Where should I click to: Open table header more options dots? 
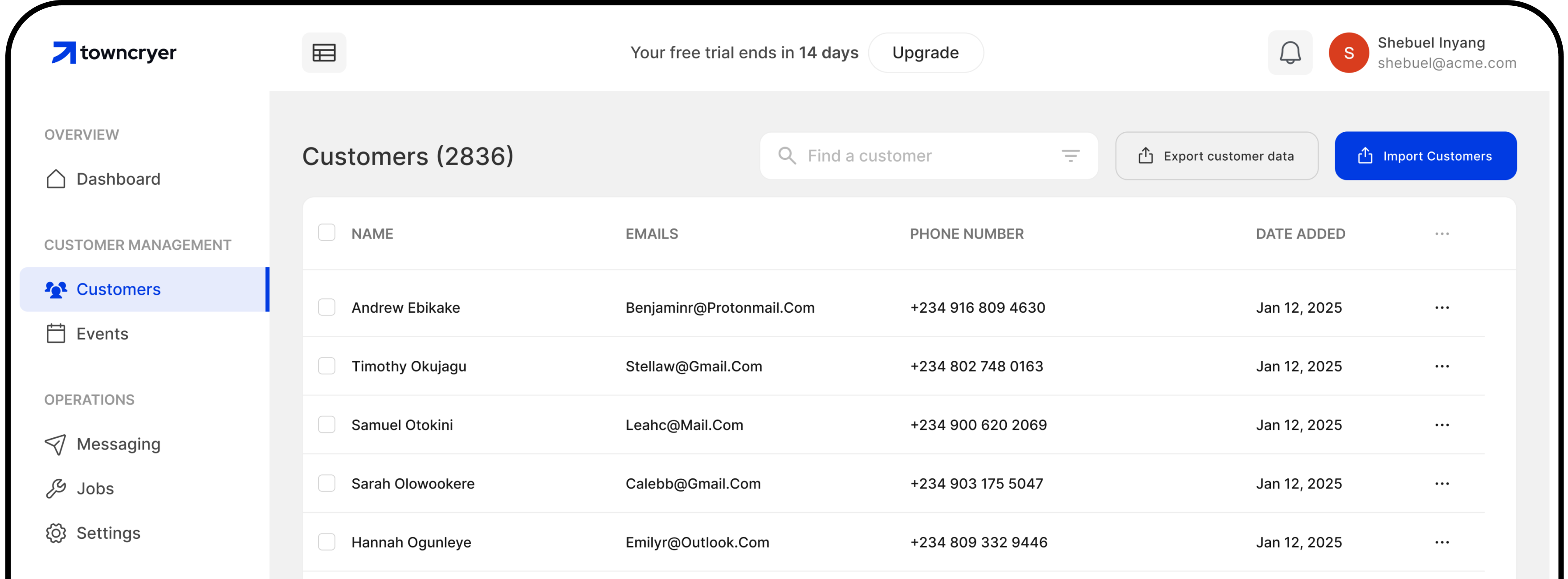(1441, 234)
